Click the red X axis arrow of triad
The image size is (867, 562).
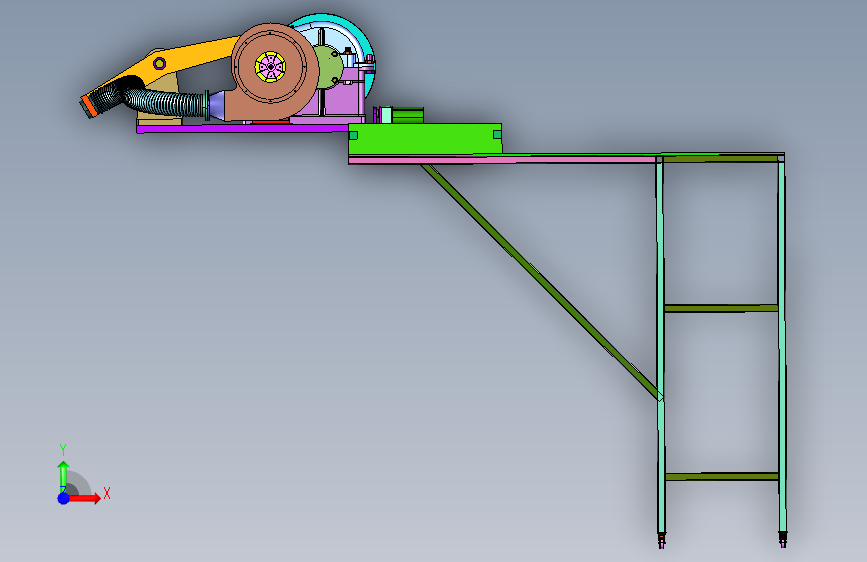84,498
